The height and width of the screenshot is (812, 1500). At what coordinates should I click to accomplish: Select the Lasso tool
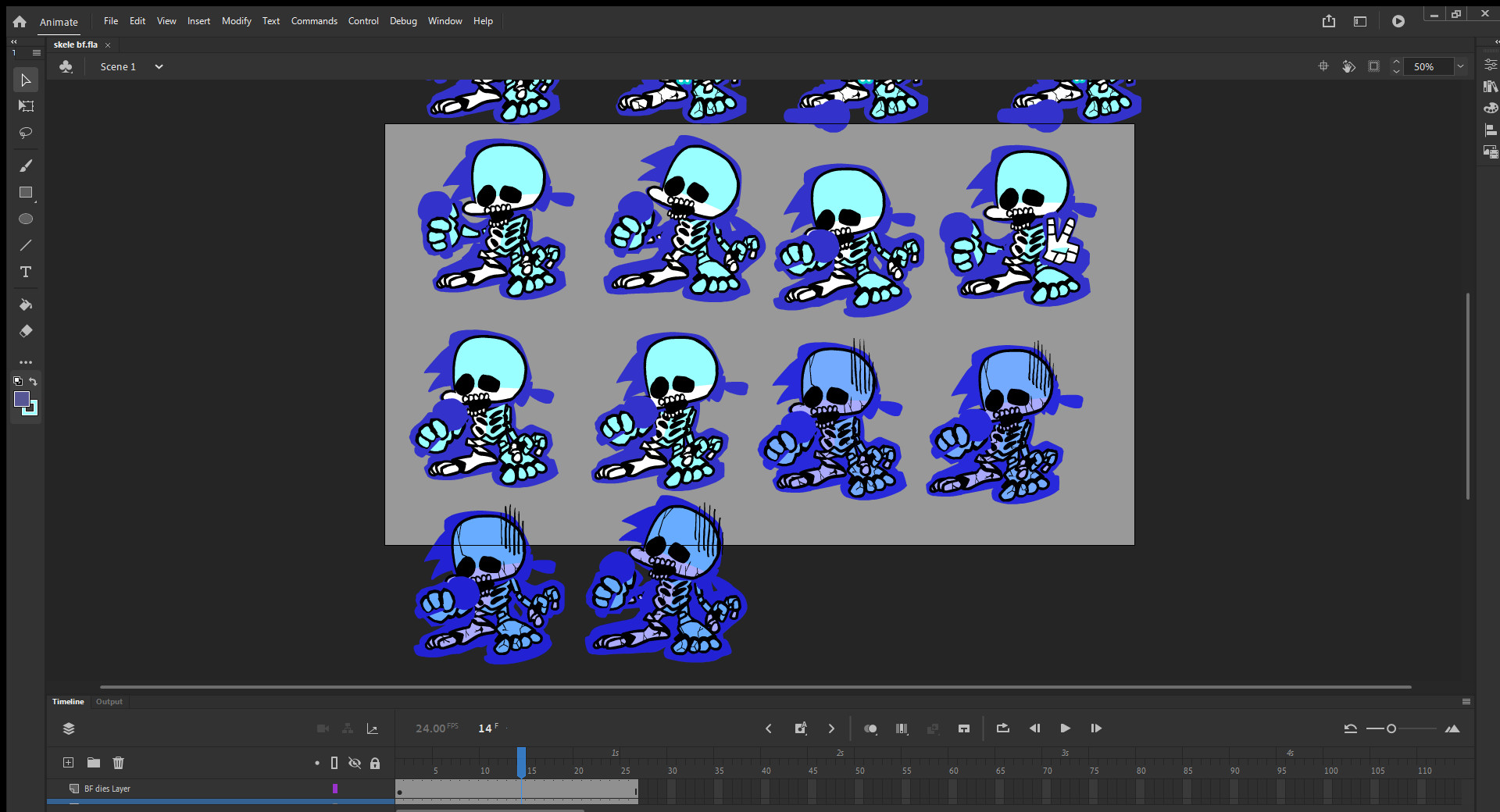tap(26, 133)
